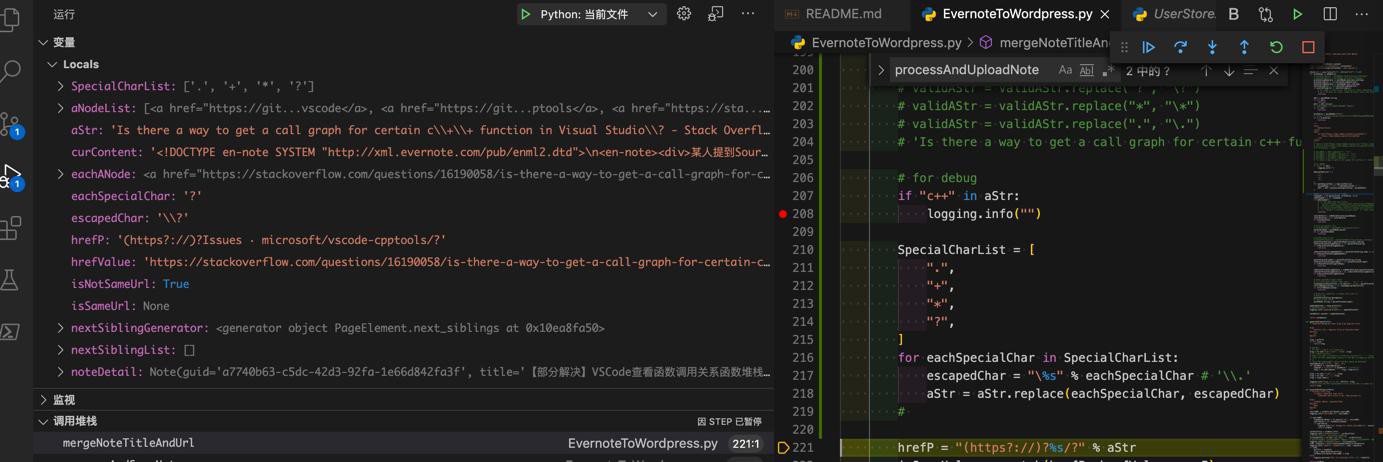Select the curContent variable row
This screenshot has height=462, width=1383.
click(x=404, y=152)
